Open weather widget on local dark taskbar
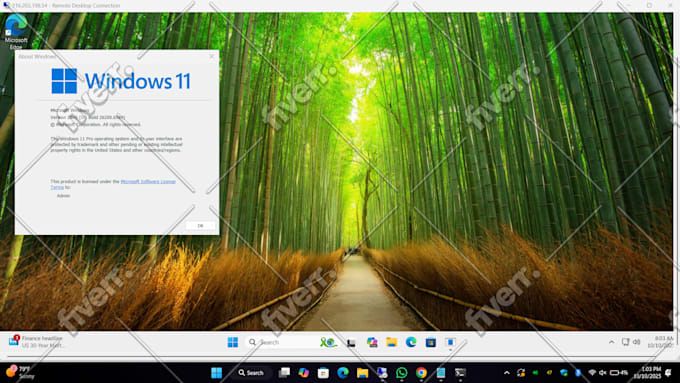680x383 pixels. pos(20,372)
